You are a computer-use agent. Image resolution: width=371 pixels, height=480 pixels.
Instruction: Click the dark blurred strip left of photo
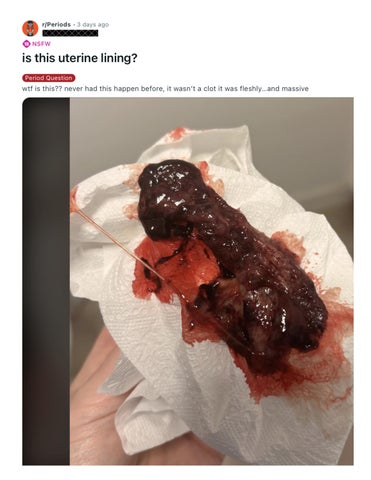(46, 281)
